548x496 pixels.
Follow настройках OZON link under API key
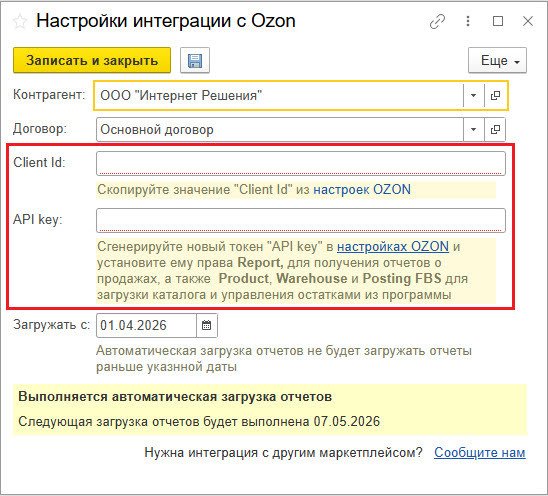393,247
